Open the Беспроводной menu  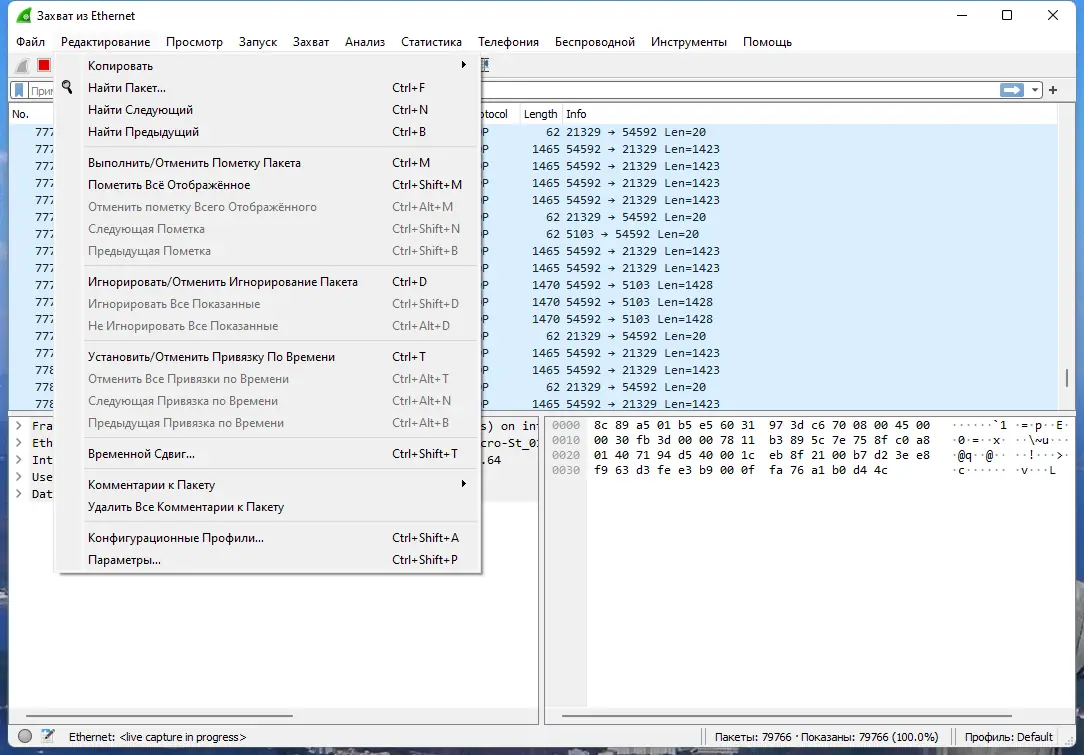pyautogui.click(x=595, y=42)
